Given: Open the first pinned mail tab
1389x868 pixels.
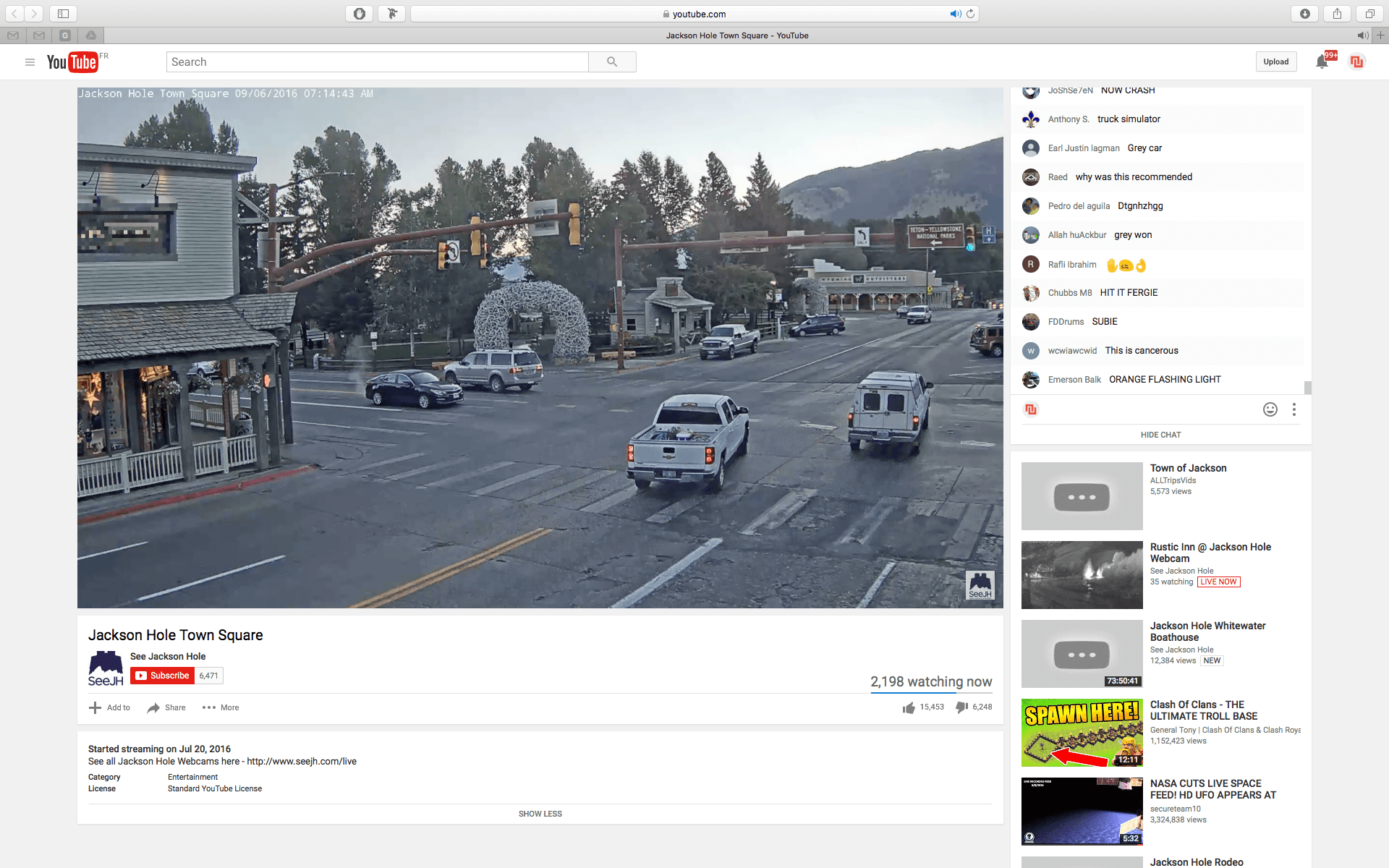Looking at the screenshot, I should click(x=13, y=35).
